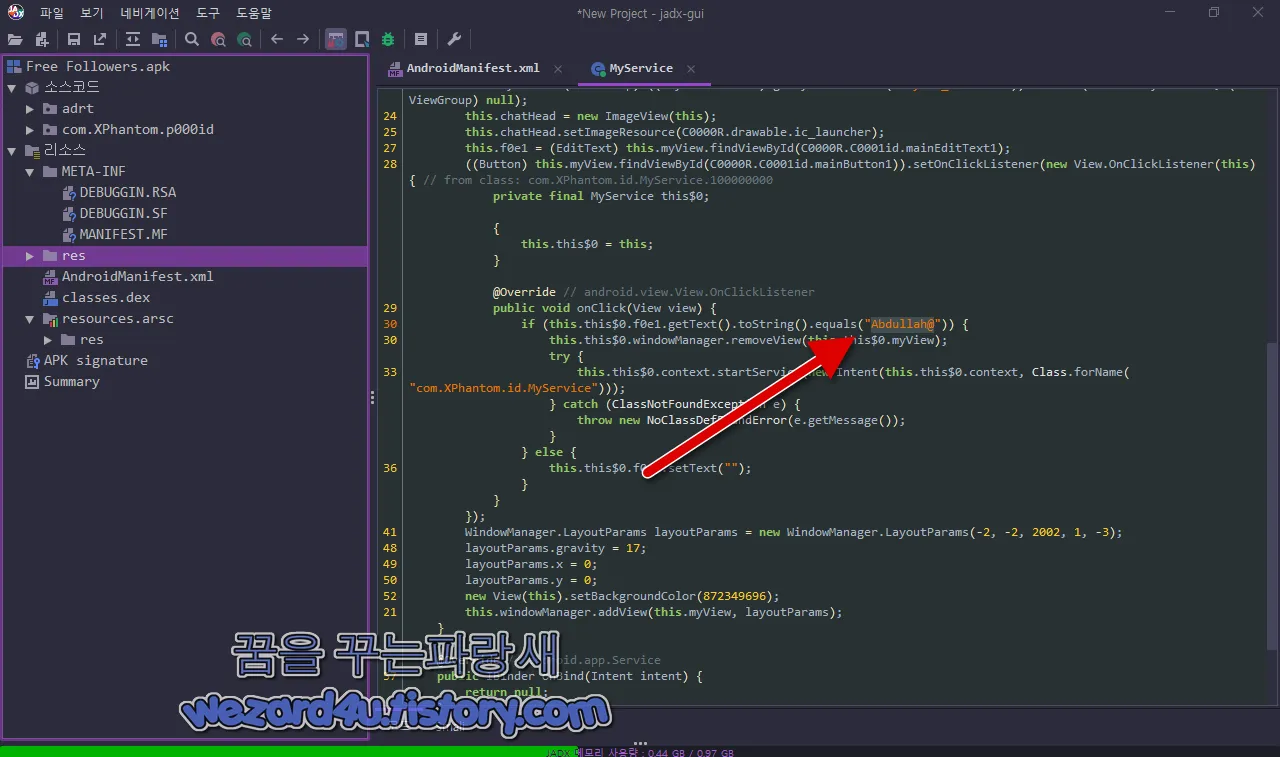
Task: Collapse the 소스코드 tree node
Action: (x=12, y=88)
